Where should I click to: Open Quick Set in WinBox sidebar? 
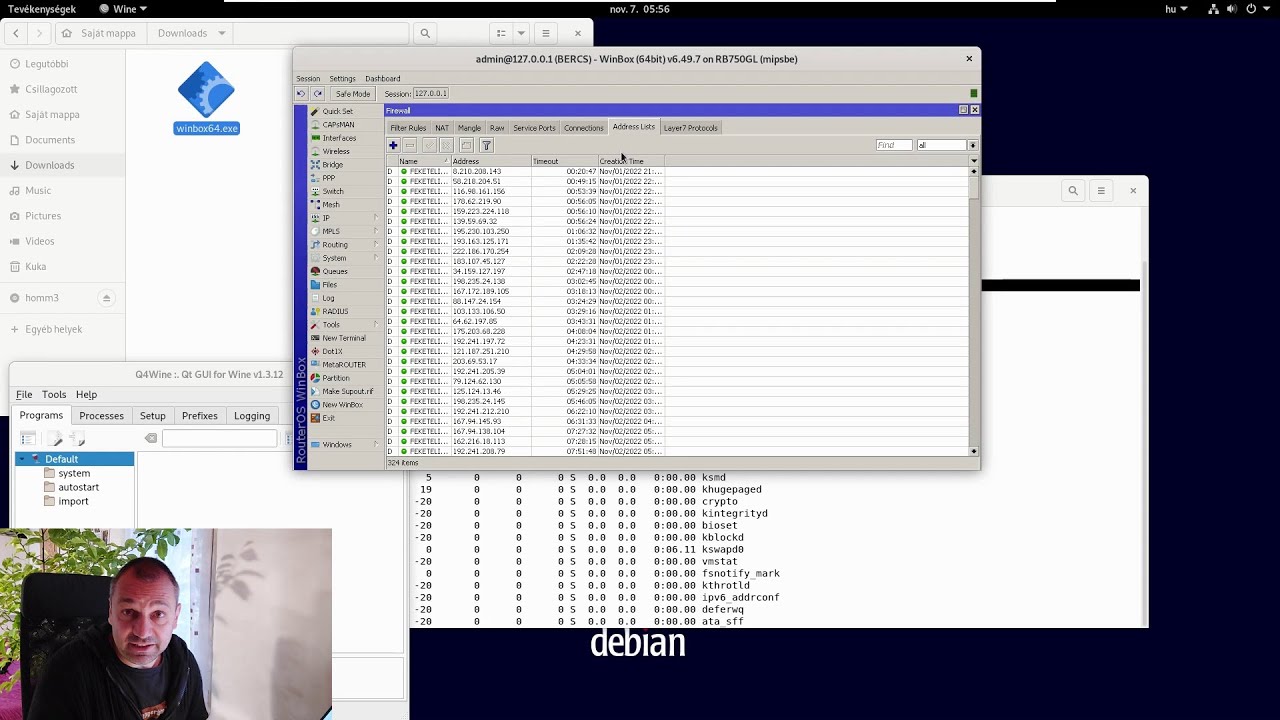coord(337,111)
